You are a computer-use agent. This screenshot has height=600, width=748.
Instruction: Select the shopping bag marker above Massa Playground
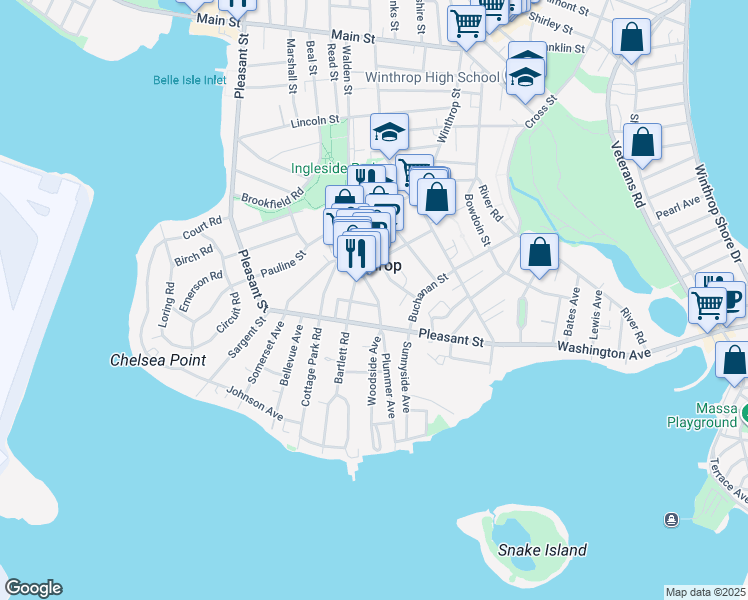(733, 363)
